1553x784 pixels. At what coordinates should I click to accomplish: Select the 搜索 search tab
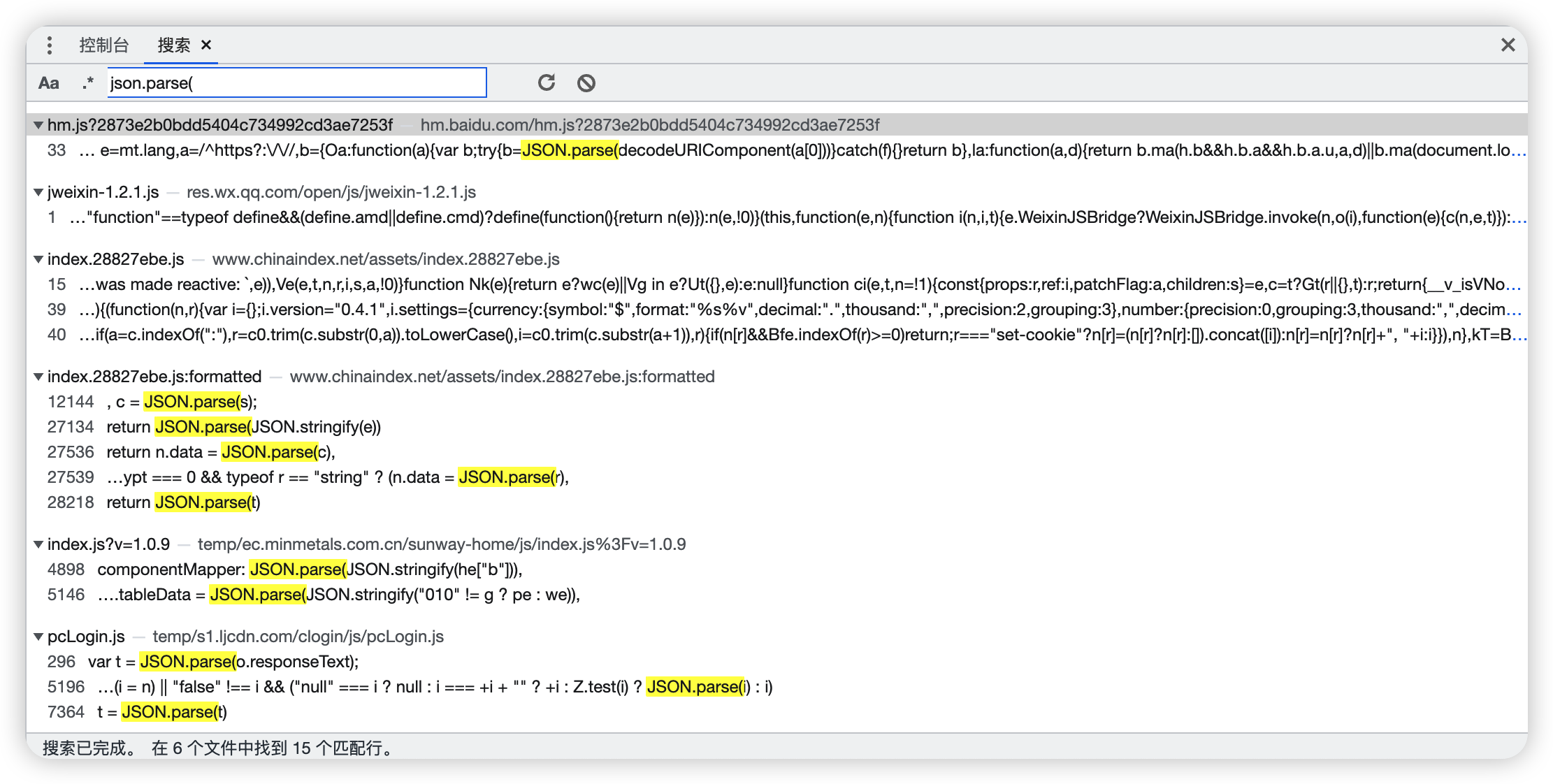[174, 45]
